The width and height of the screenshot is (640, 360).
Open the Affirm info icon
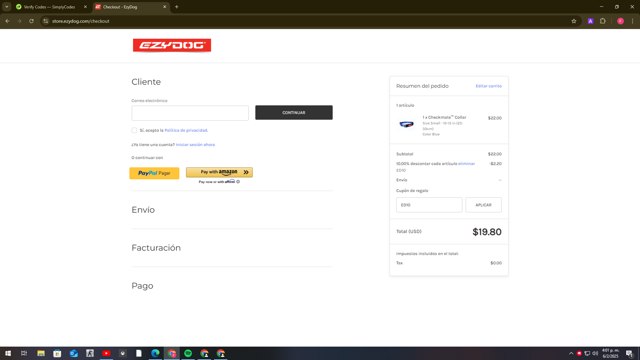tap(238, 182)
